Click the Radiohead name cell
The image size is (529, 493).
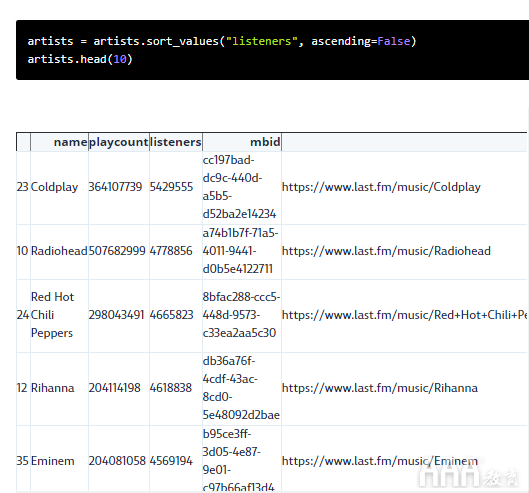[x=59, y=251]
